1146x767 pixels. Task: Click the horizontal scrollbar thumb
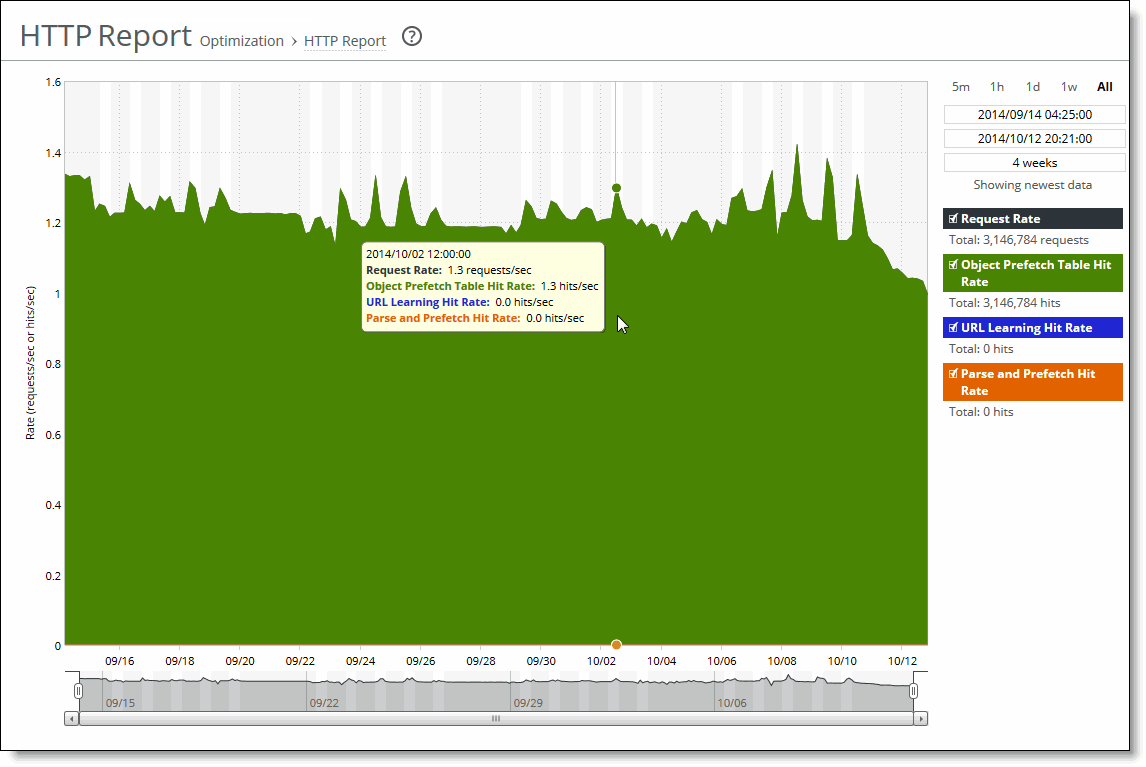coord(495,719)
